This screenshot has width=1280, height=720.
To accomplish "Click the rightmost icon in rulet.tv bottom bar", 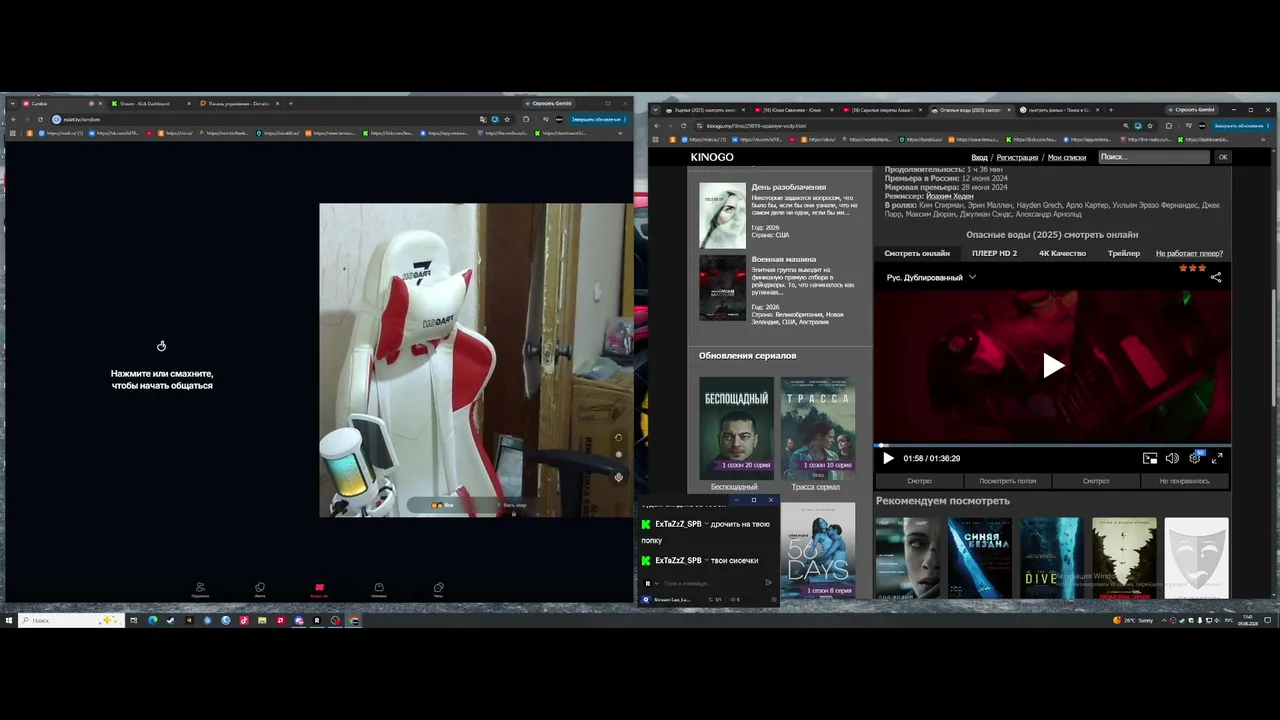I will (x=438, y=589).
